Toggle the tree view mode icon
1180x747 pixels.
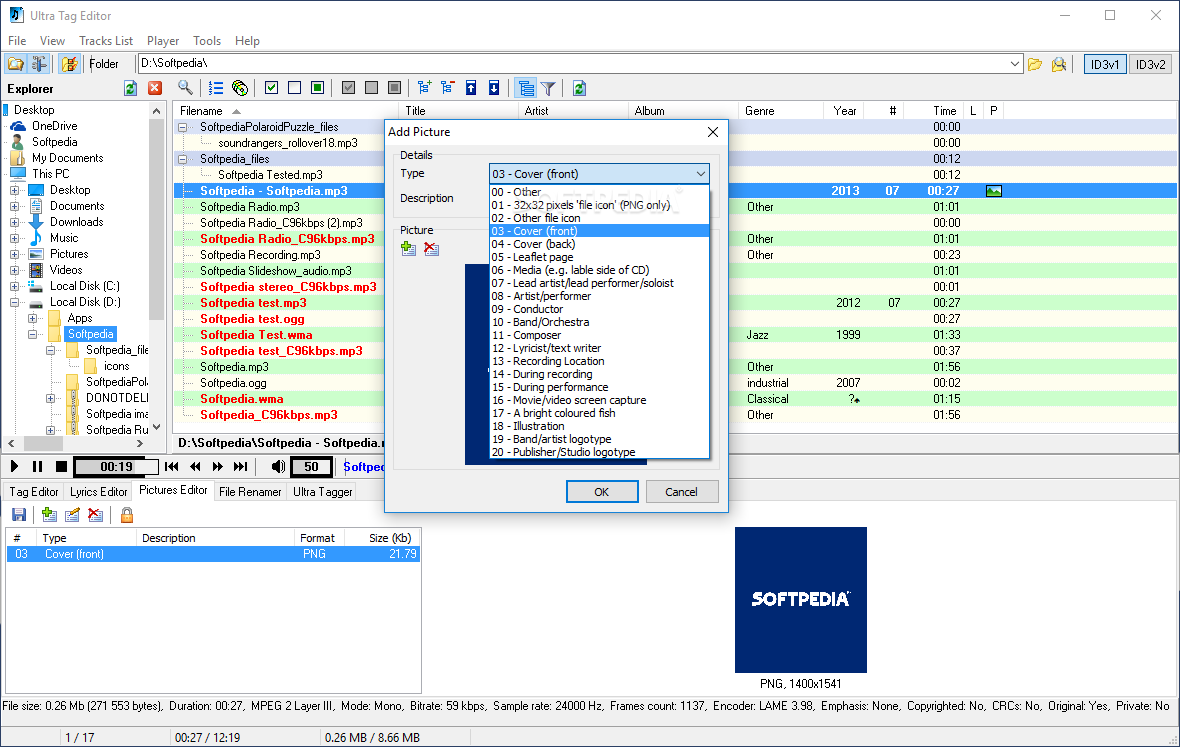[x=526, y=88]
